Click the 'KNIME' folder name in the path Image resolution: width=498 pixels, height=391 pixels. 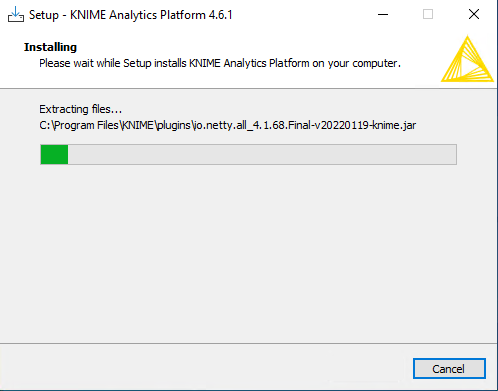(138, 125)
